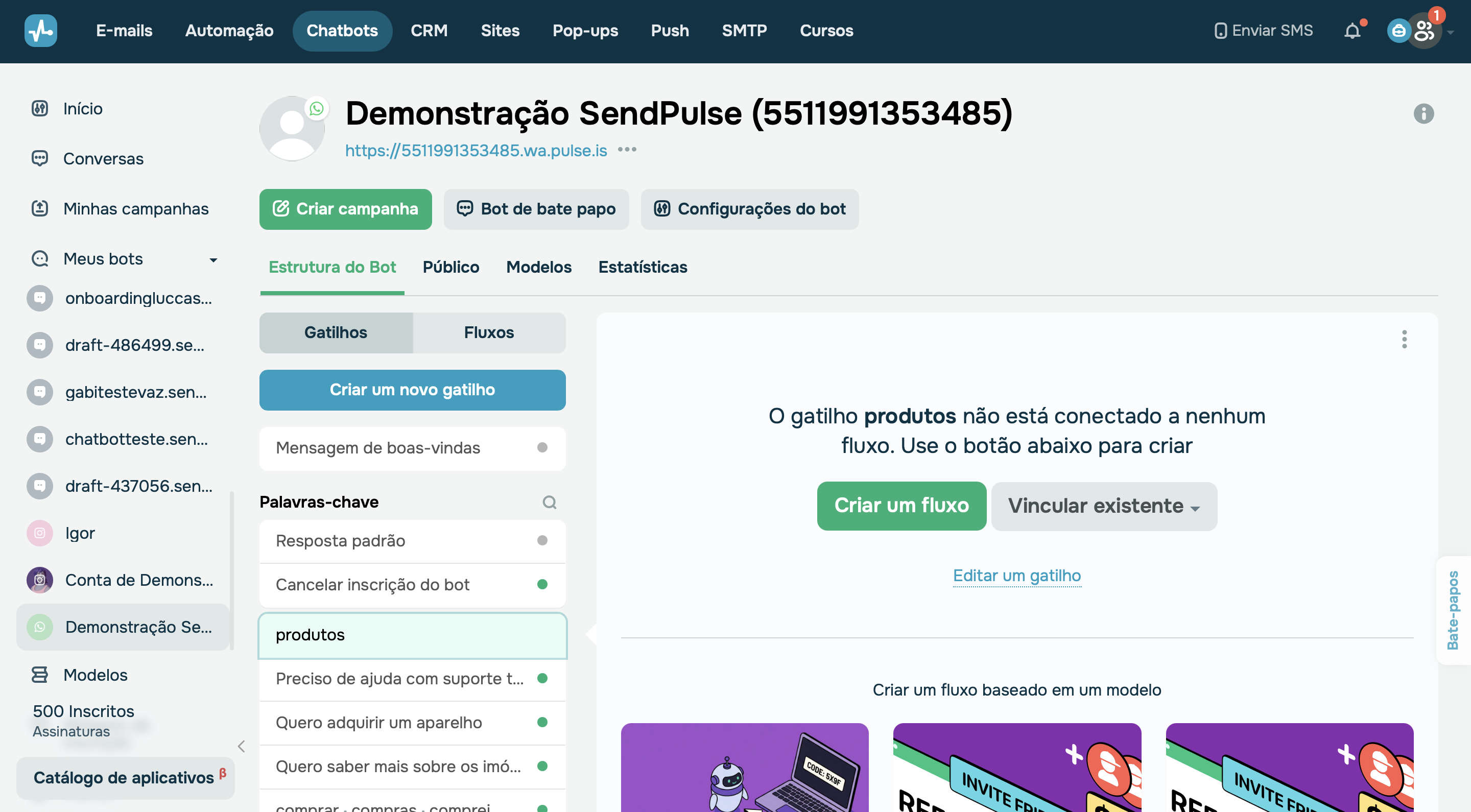Viewport: 1471px width, 812px height.
Task: Open the Chatbots top menu
Action: tap(342, 31)
